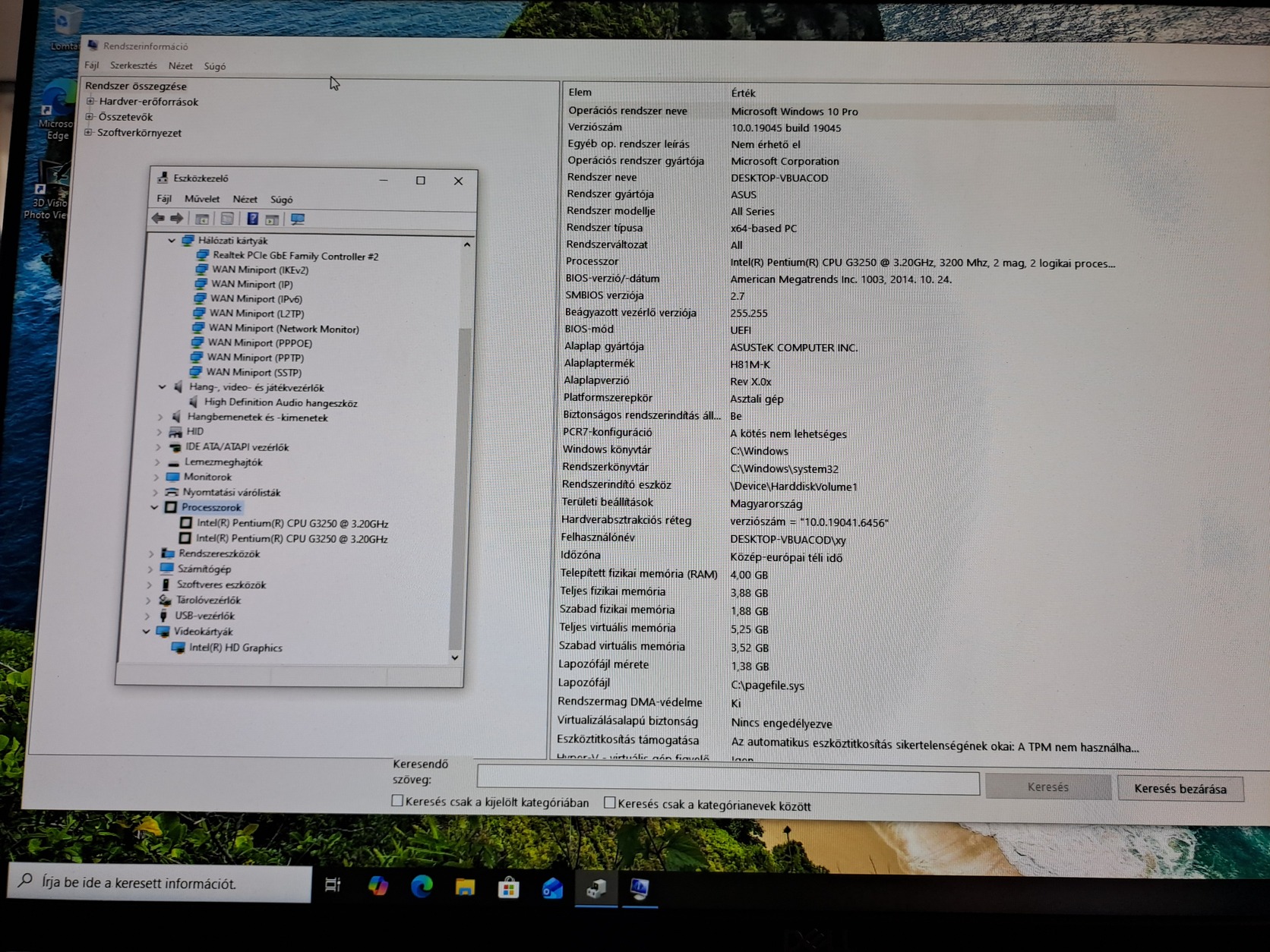The image size is (1270, 952).
Task: Click the Windows taskbar search box
Action: (x=160, y=883)
